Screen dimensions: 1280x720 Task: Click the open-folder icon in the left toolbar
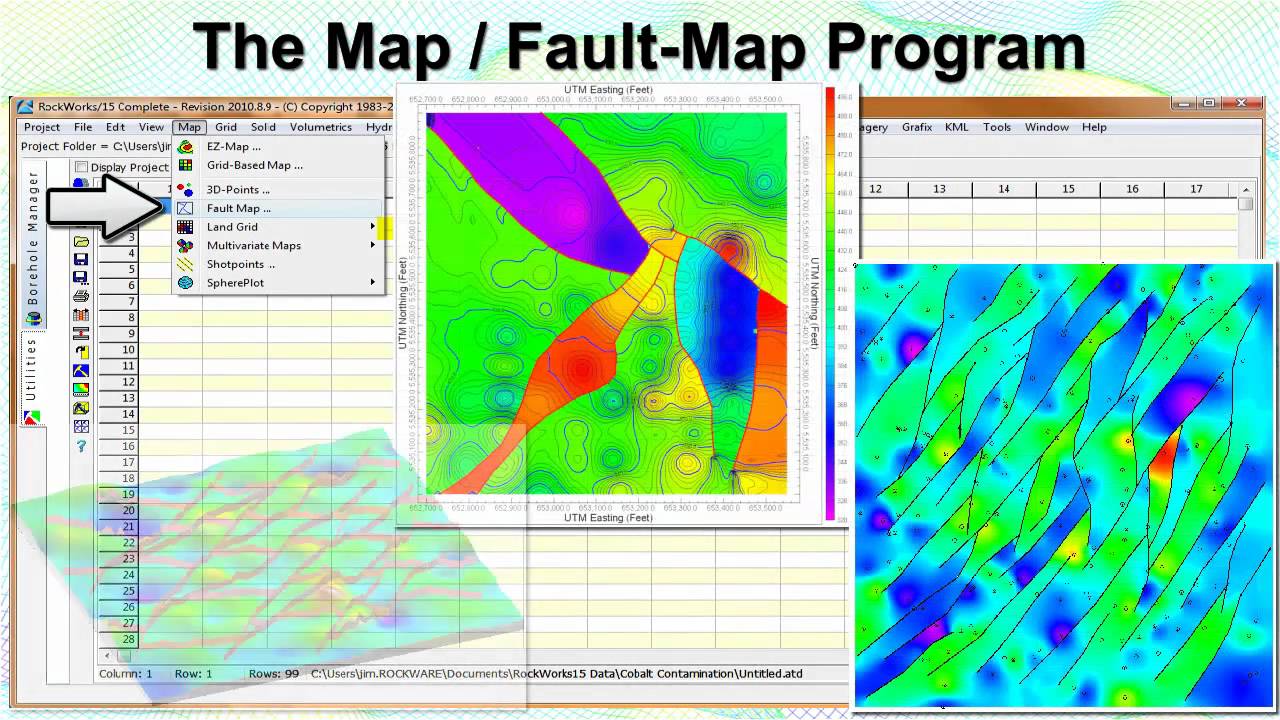click(81, 242)
